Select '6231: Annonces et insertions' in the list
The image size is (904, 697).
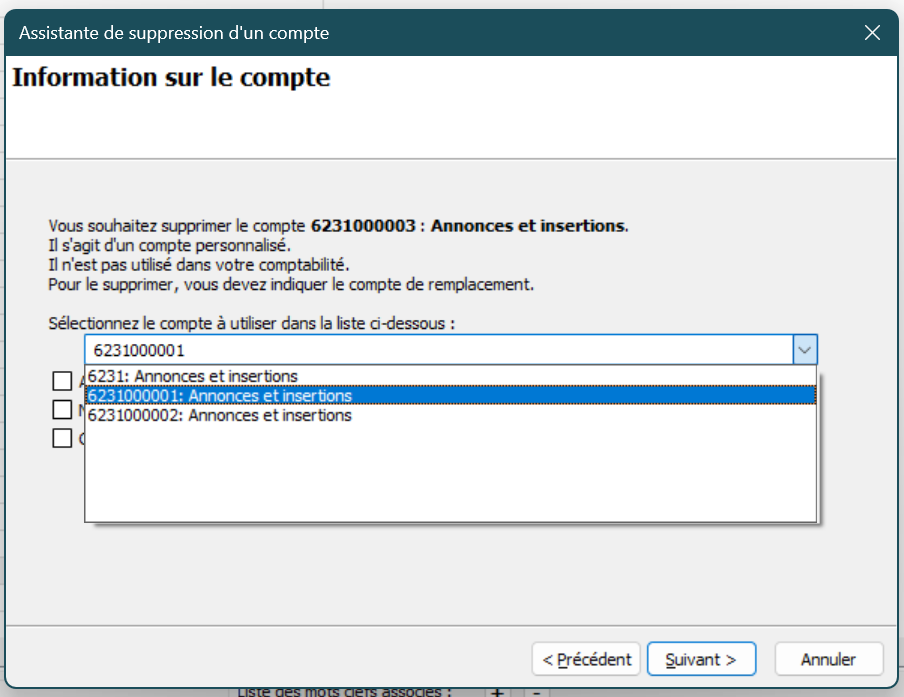click(x=193, y=376)
